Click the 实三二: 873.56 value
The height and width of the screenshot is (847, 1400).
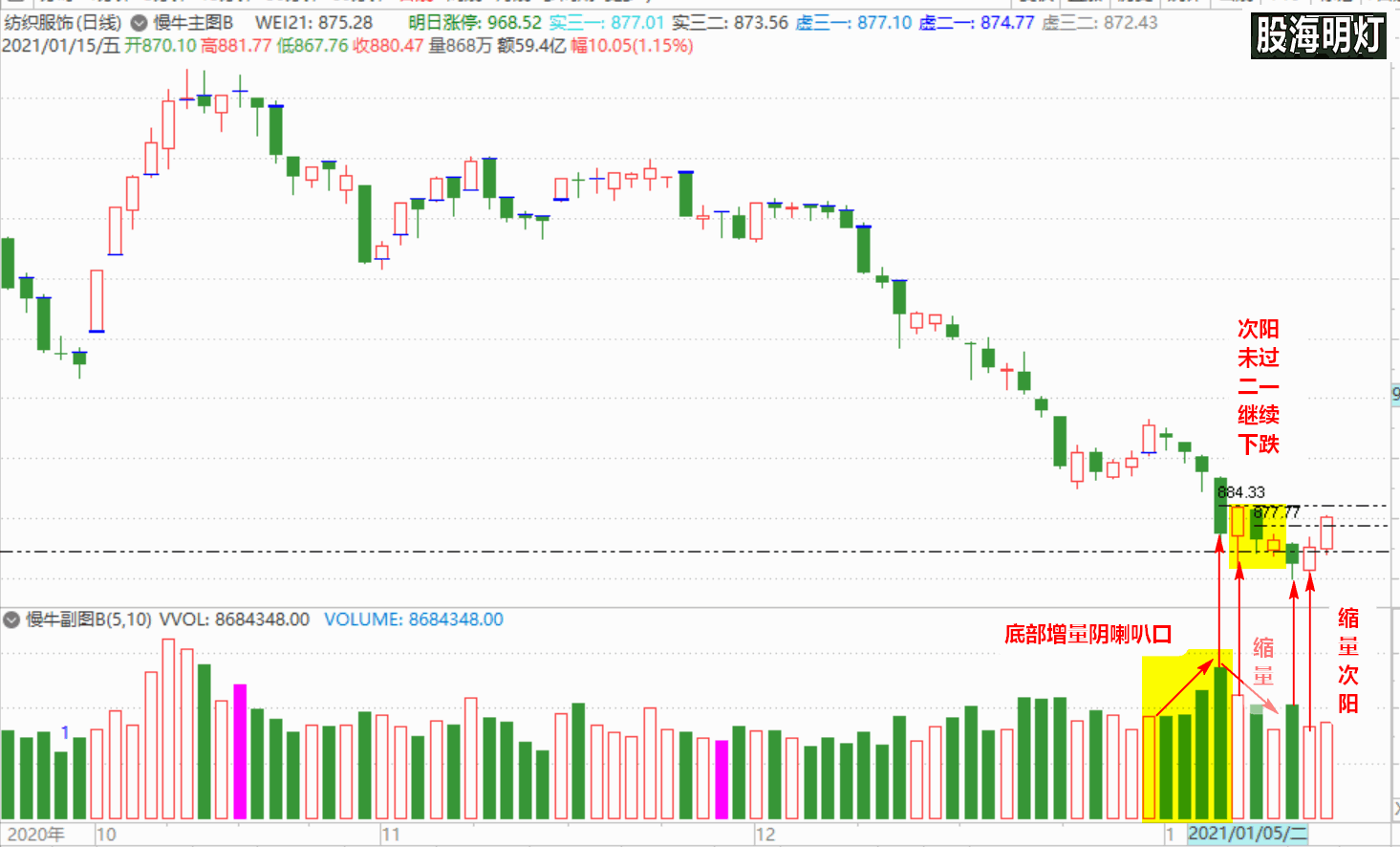pyautogui.click(x=730, y=23)
